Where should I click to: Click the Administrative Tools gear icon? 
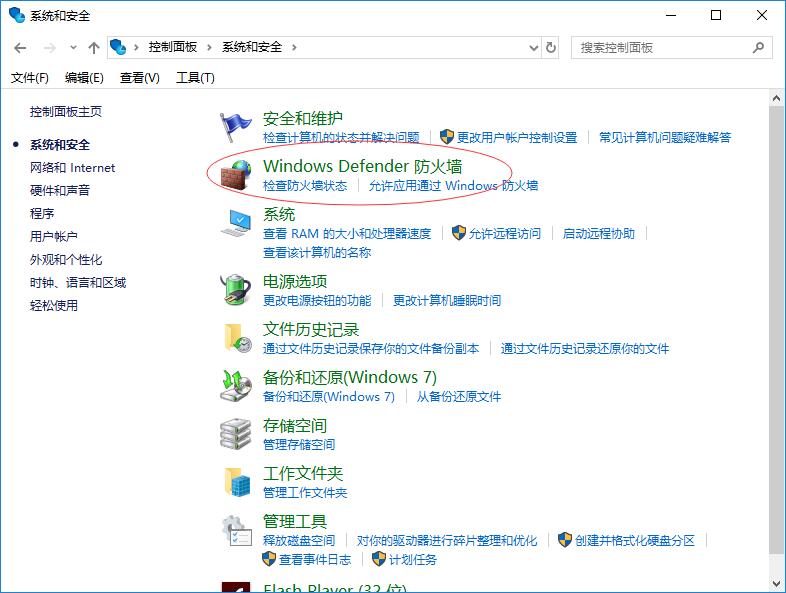click(x=237, y=530)
